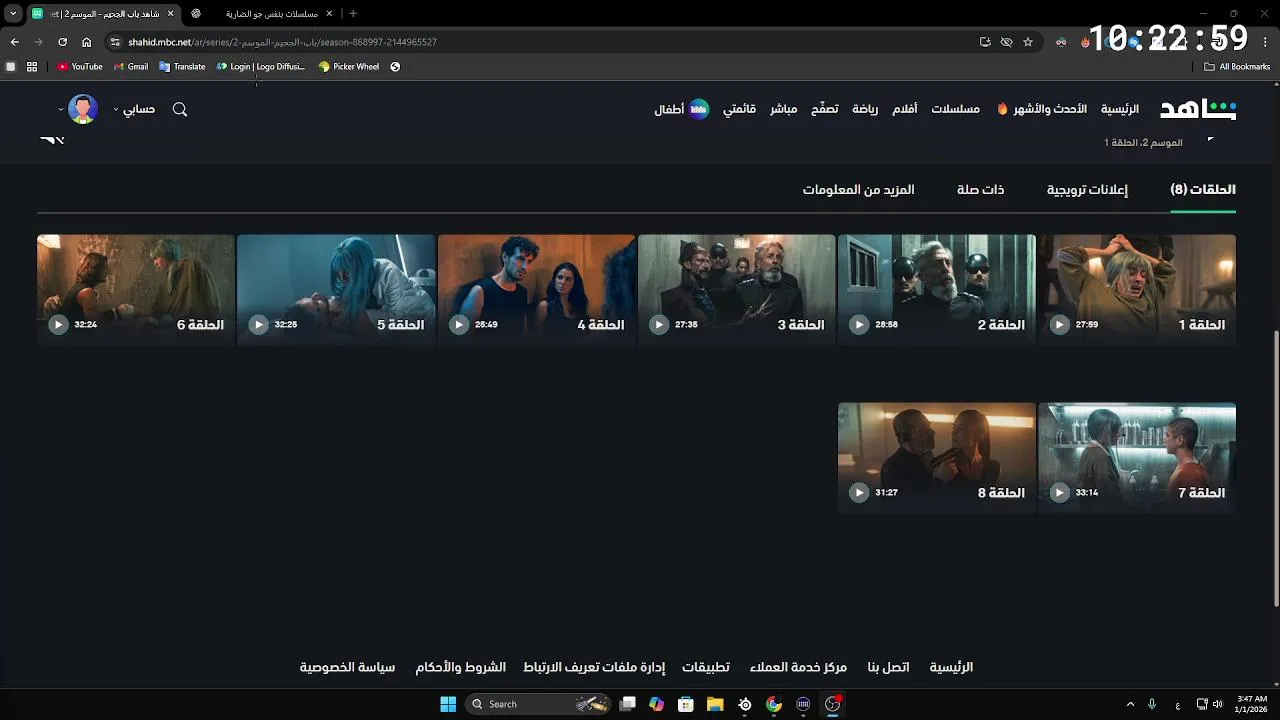This screenshot has width=1280, height=720.
Task: Open the Shahid search magnifier icon
Action: pos(180,109)
